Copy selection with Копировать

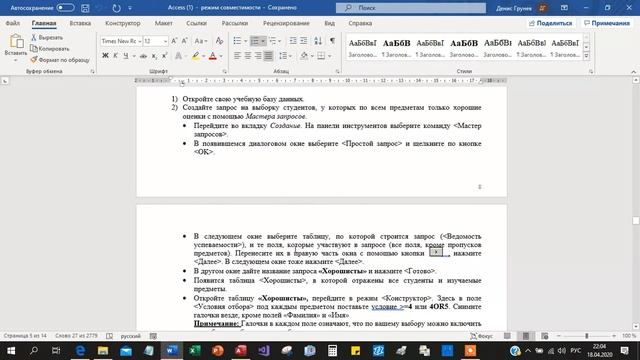coord(50,49)
